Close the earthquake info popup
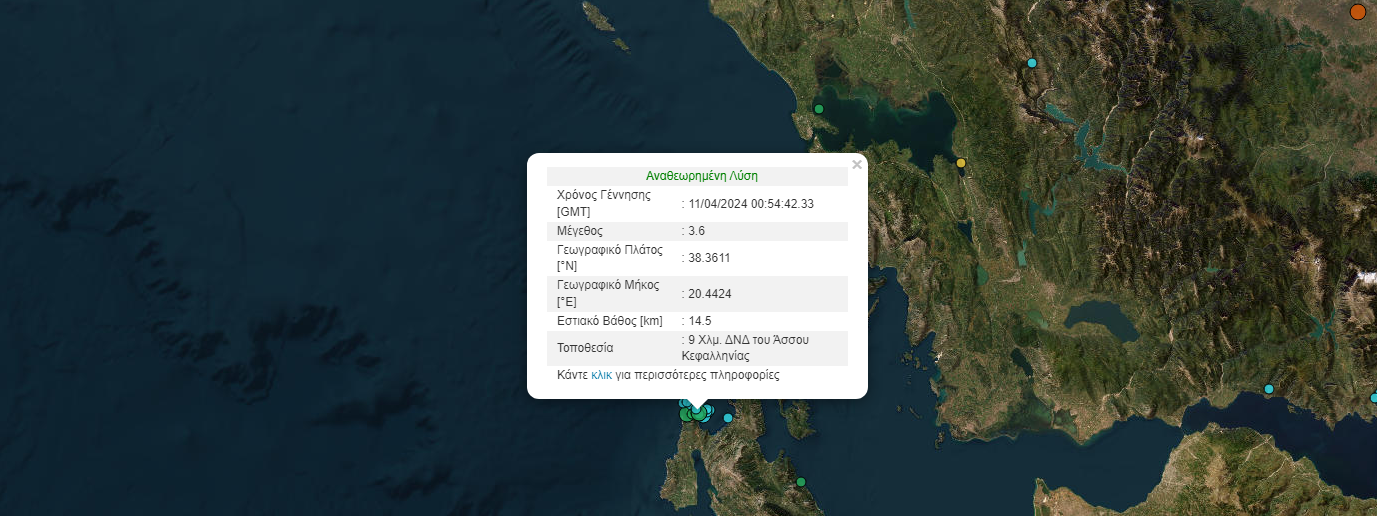The image size is (1377, 516). [x=856, y=165]
